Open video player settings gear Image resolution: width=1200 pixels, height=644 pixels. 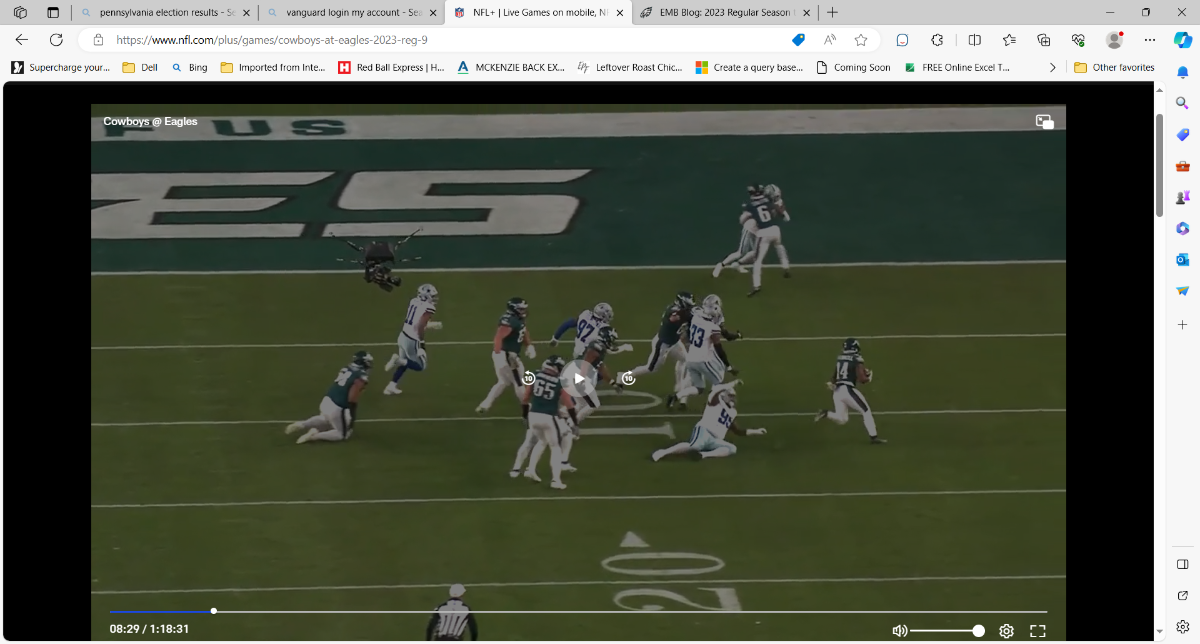pyautogui.click(x=1006, y=631)
